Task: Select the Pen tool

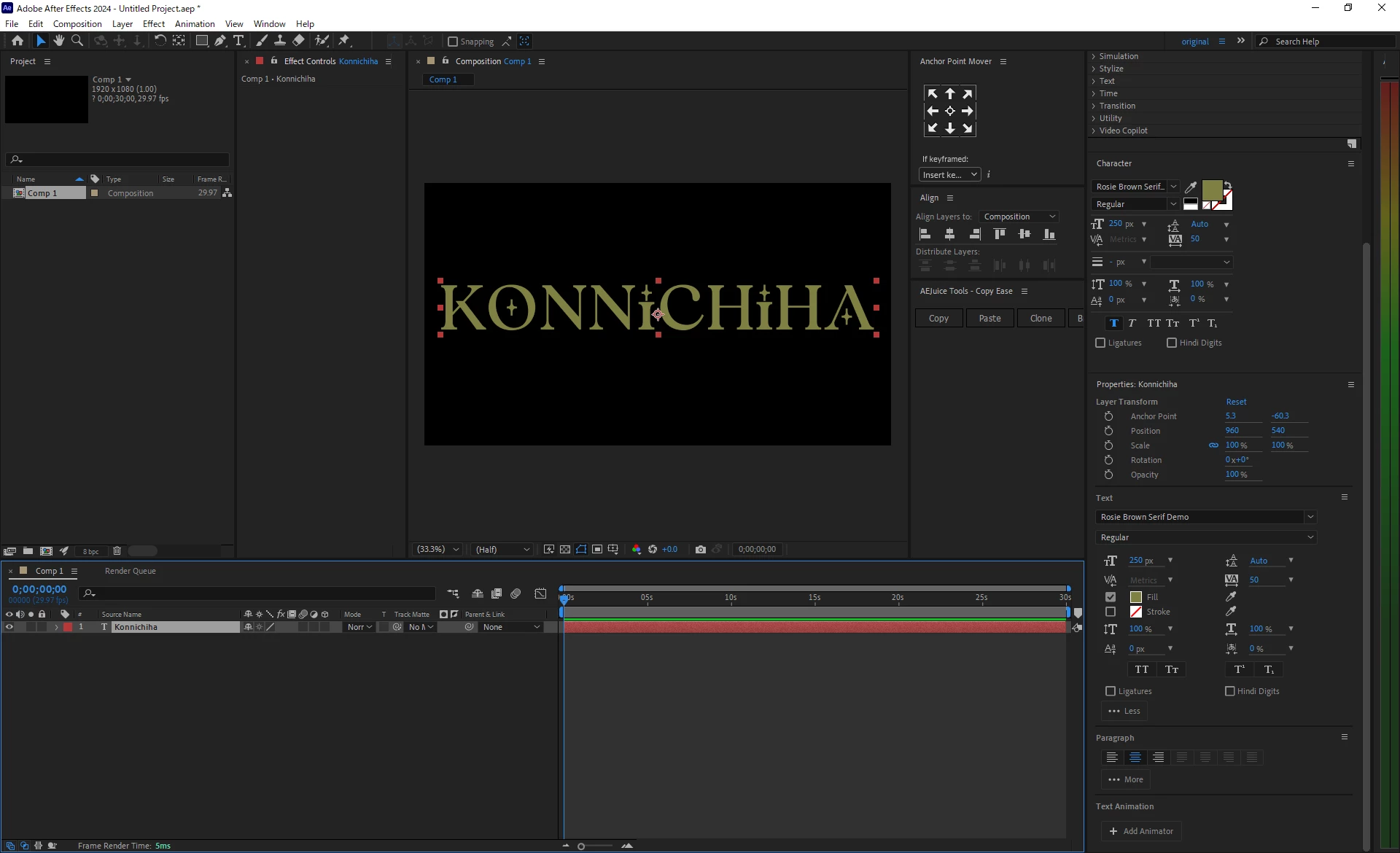Action: point(220,41)
